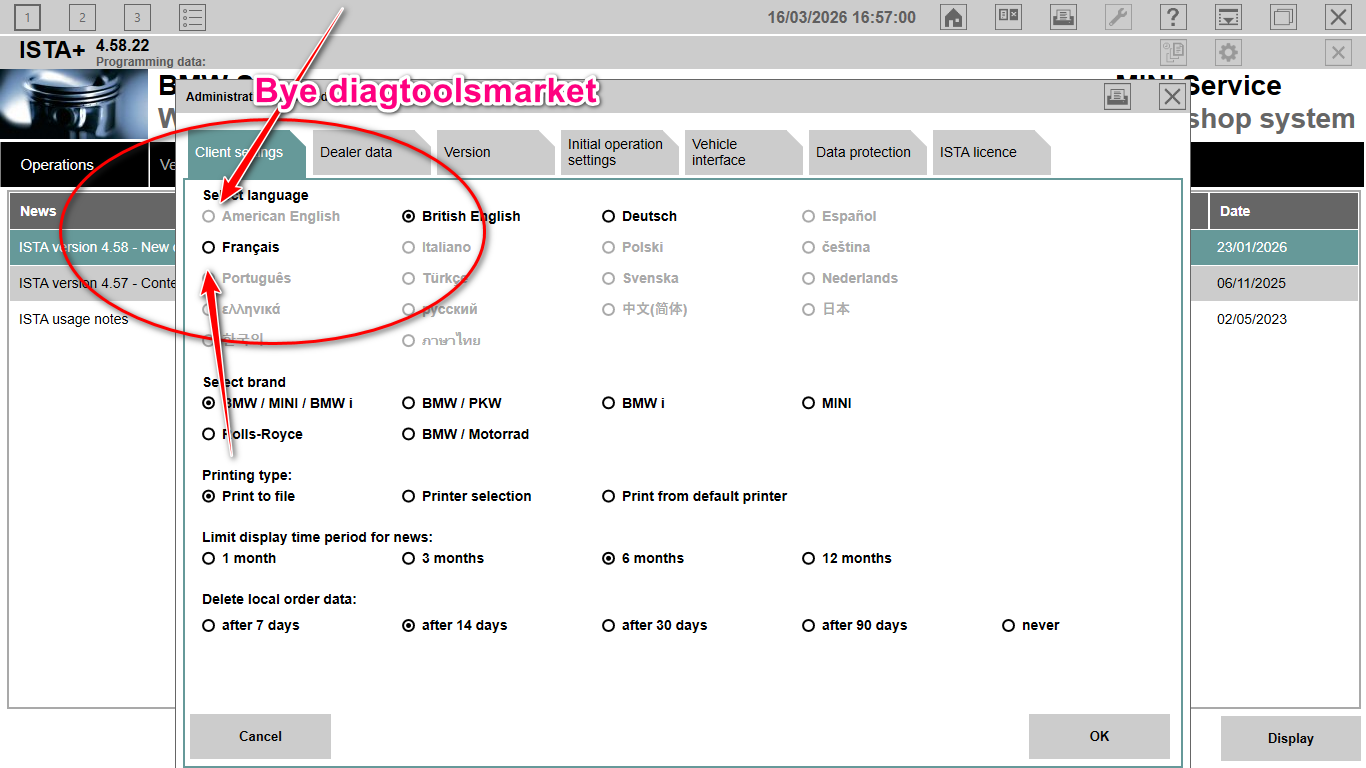Select Deutsch language radio button
1366x768 pixels.
coord(609,216)
